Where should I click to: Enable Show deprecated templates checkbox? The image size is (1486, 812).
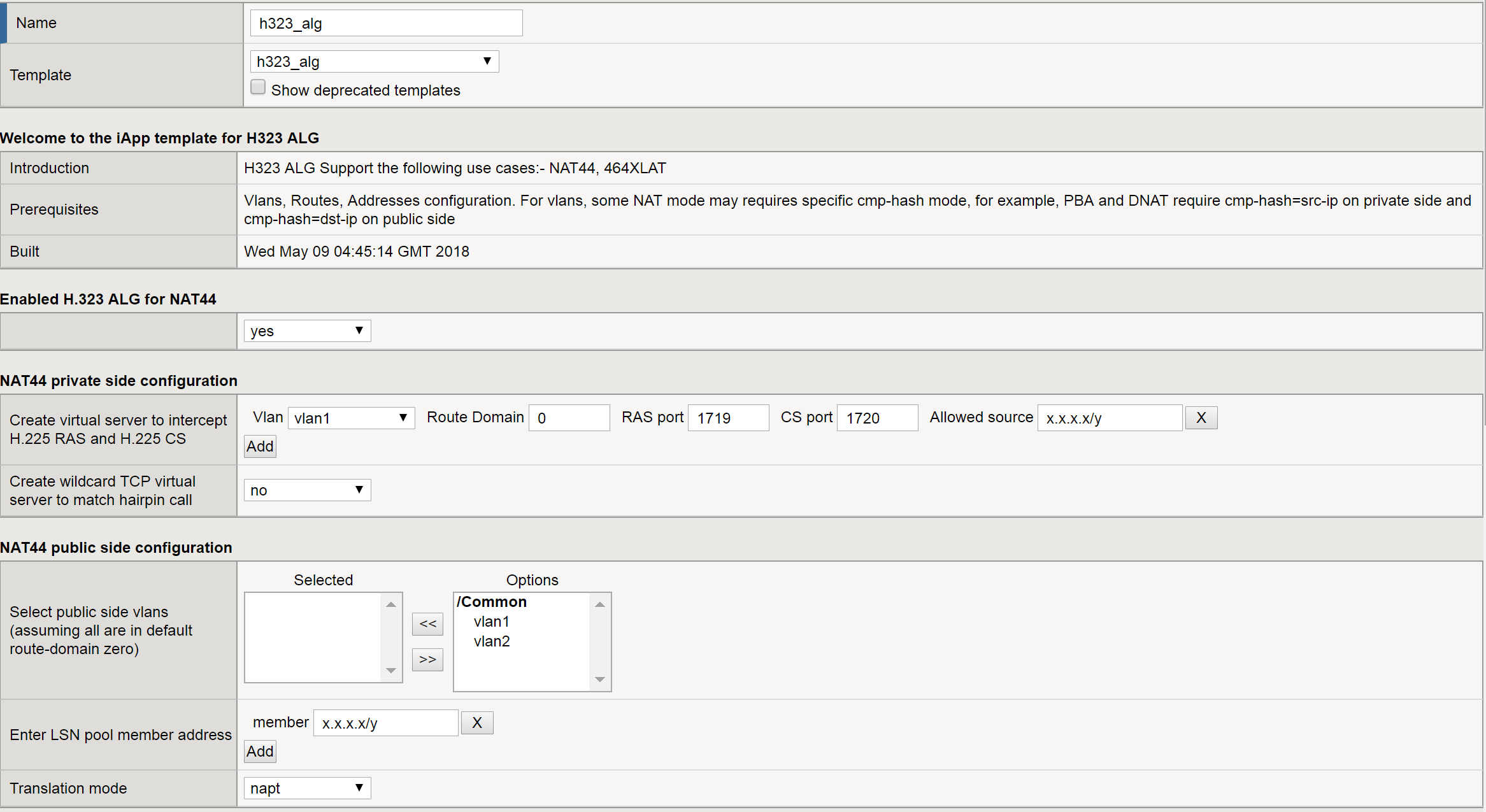pos(258,88)
